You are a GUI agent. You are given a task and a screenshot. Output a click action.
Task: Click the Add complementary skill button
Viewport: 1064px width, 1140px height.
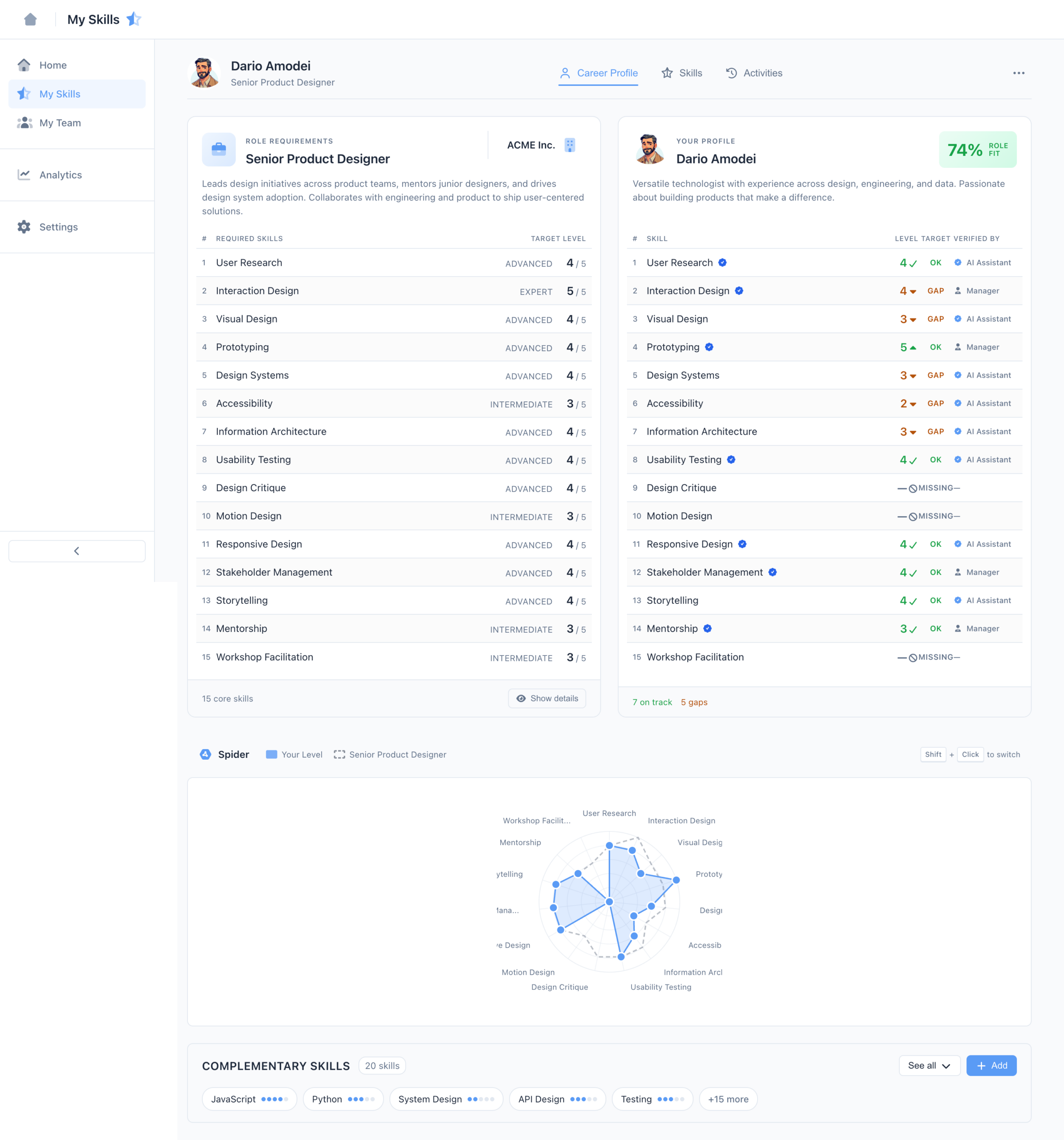[992, 1066]
